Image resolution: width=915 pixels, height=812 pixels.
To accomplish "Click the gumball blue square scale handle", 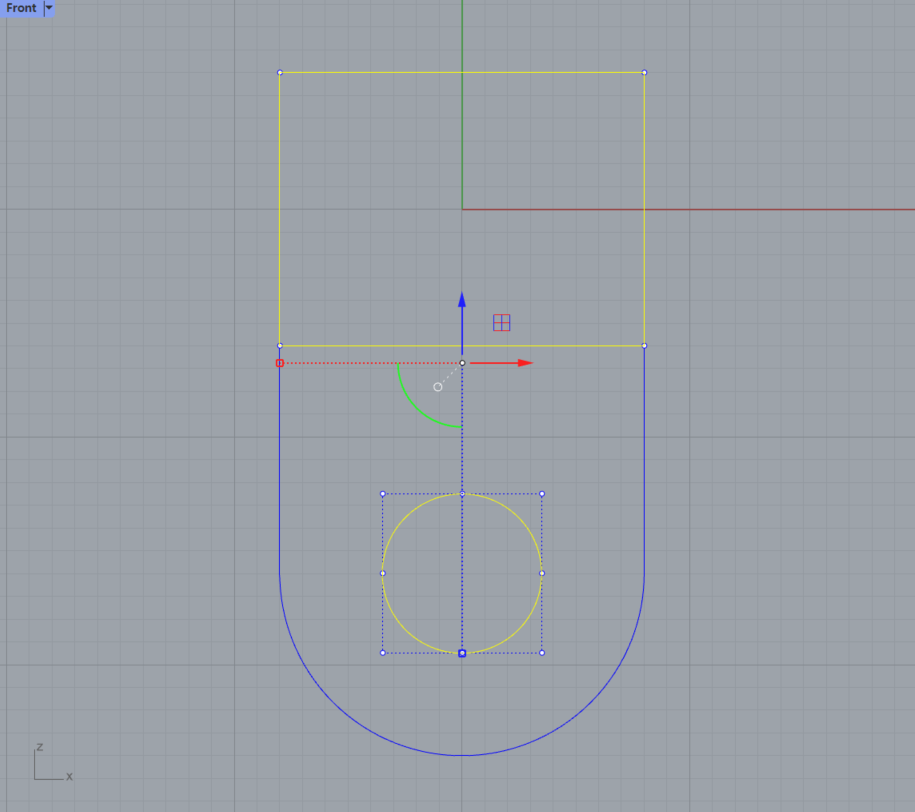I will tap(462, 653).
